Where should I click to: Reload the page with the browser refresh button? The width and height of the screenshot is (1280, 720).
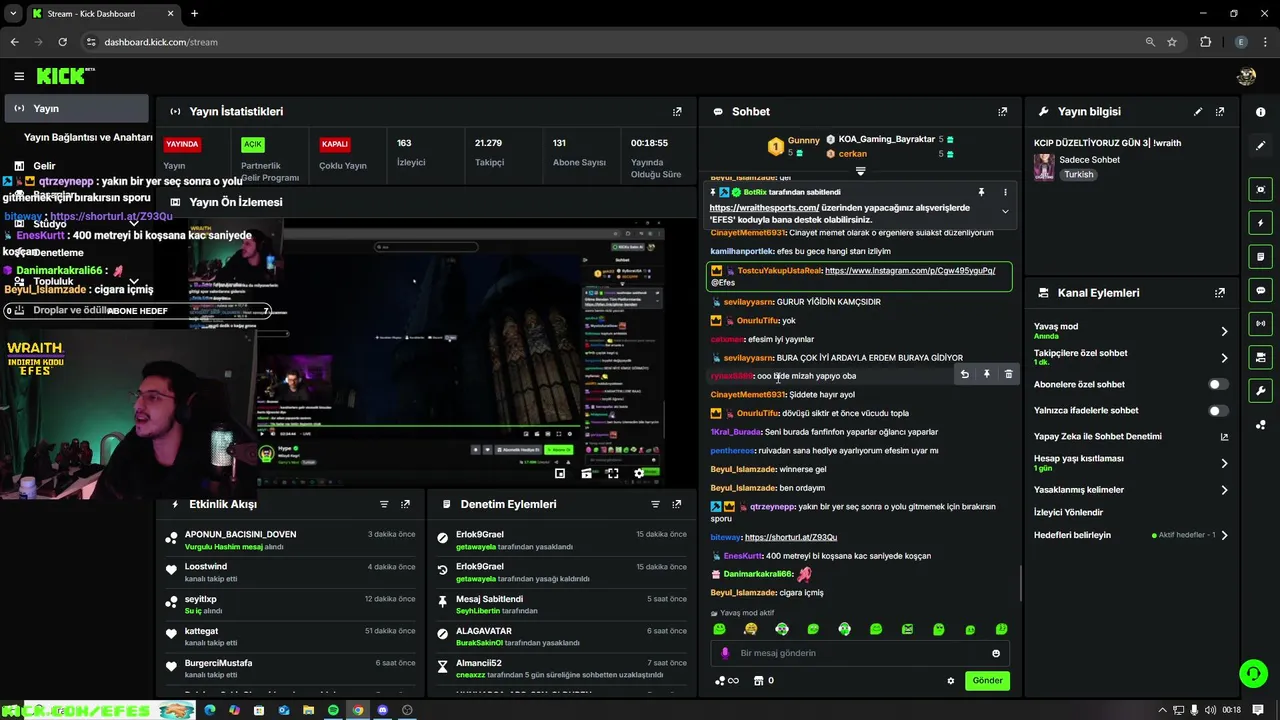[62, 42]
